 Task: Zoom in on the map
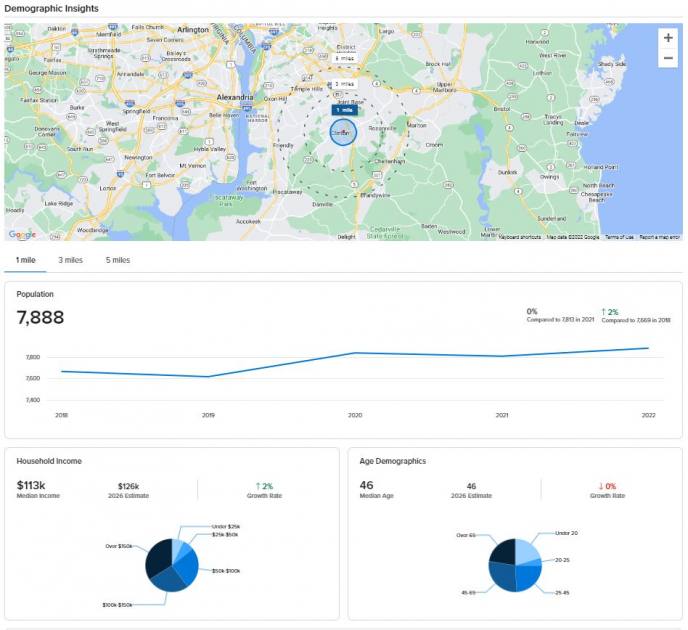667,38
